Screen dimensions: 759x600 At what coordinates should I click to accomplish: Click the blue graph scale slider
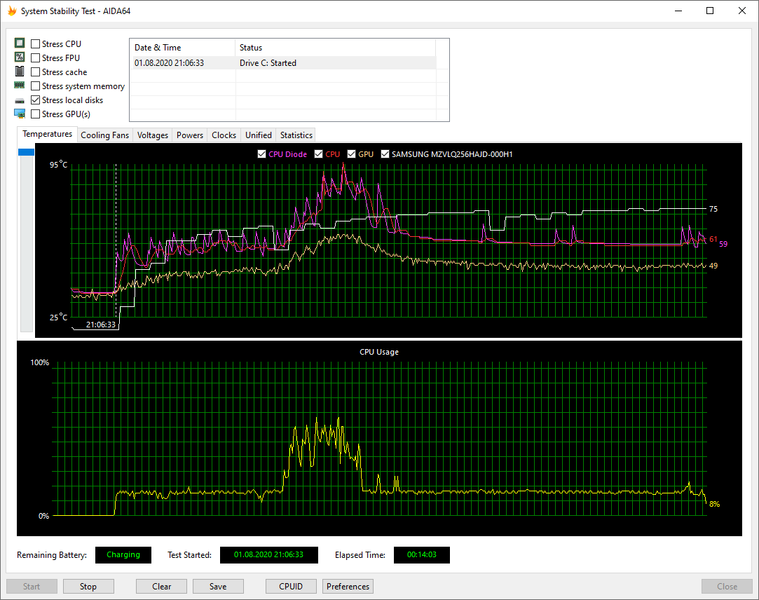26,152
